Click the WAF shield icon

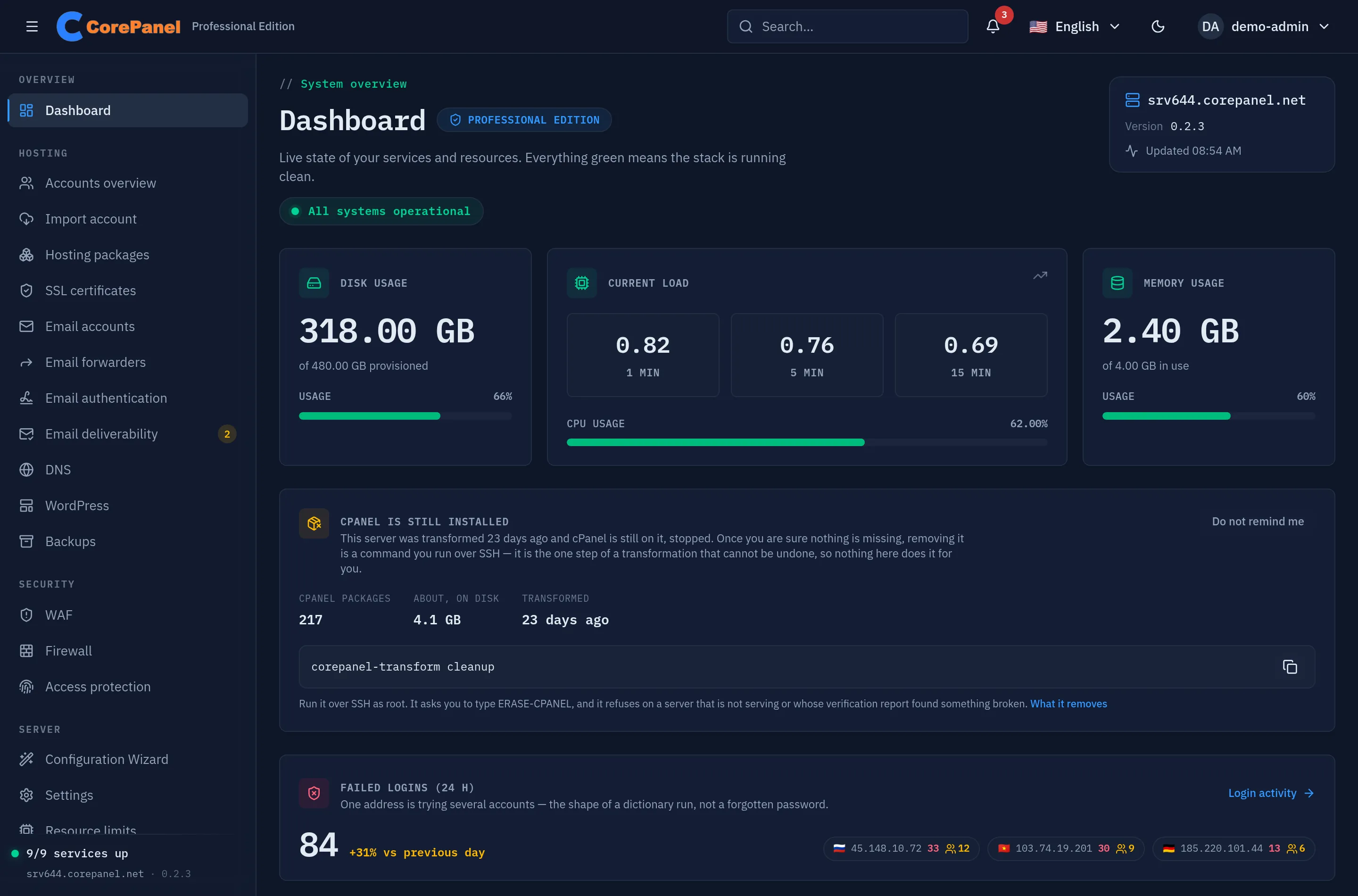coord(26,615)
